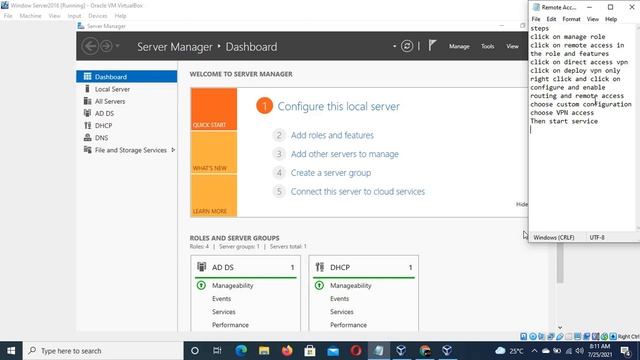Click the Quick Start tile
Viewport: 640px width, 360px height.
[213, 109]
